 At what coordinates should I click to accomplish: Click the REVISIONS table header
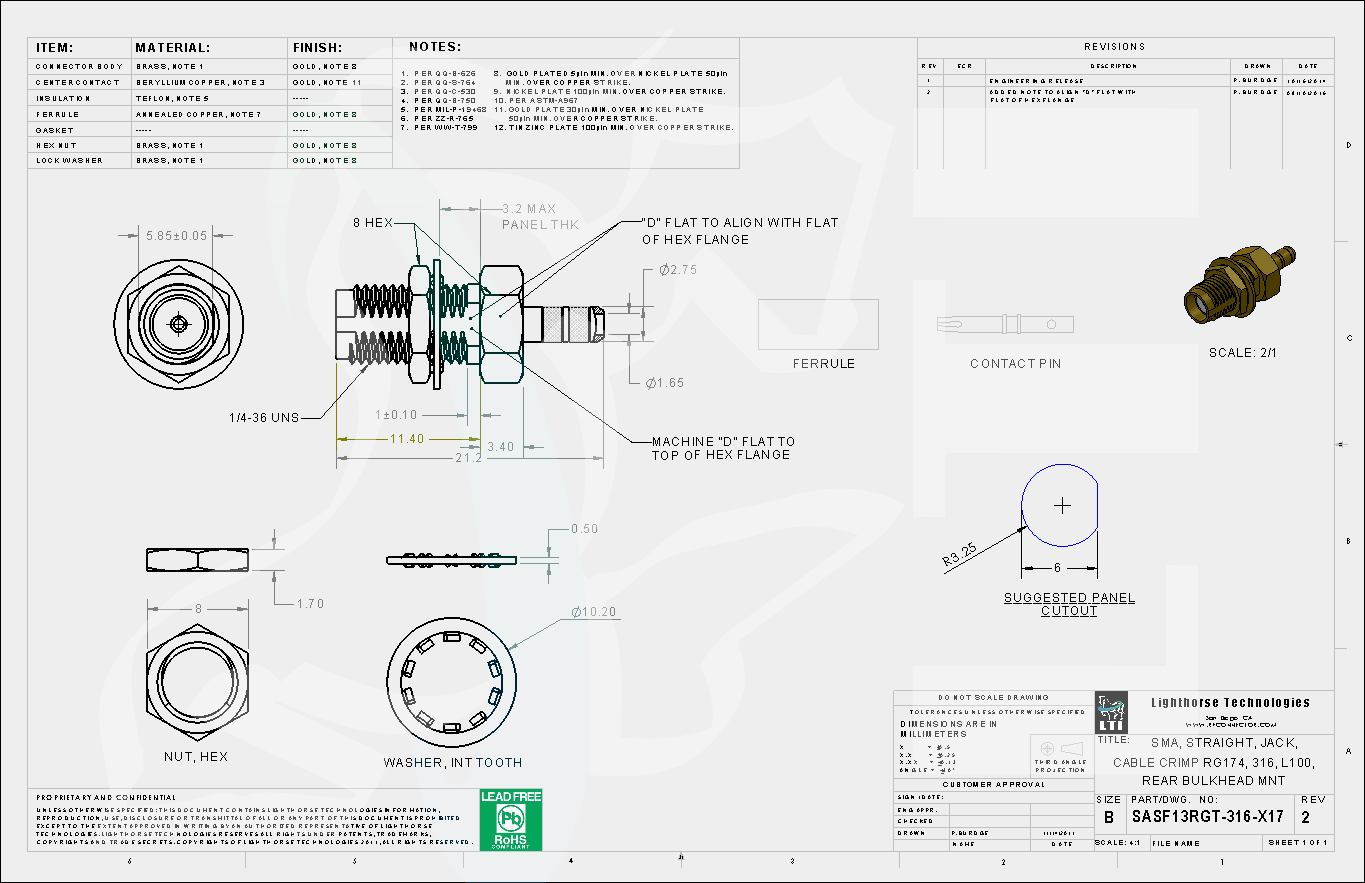(1114, 47)
